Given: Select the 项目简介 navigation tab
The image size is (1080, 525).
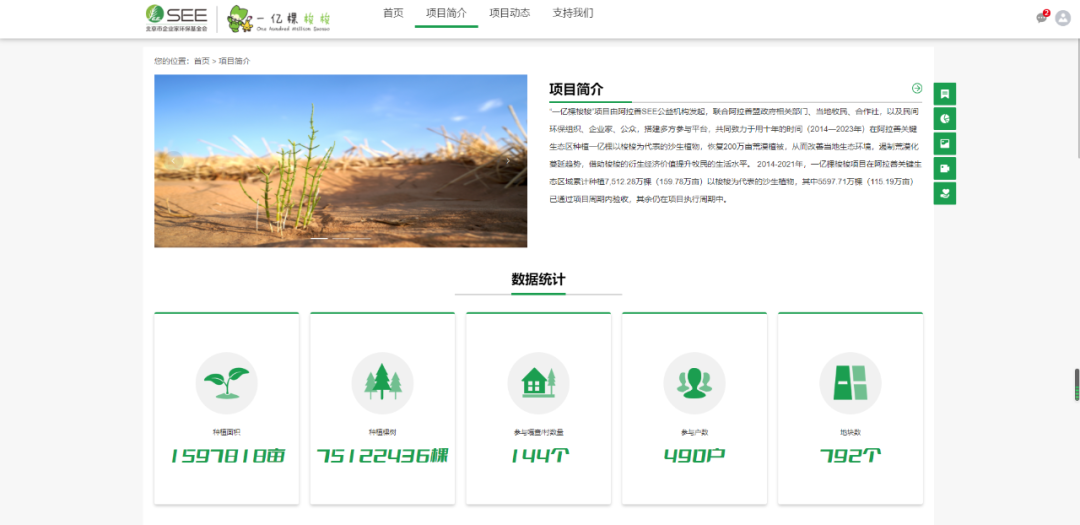Looking at the screenshot, I should (446, 13).
